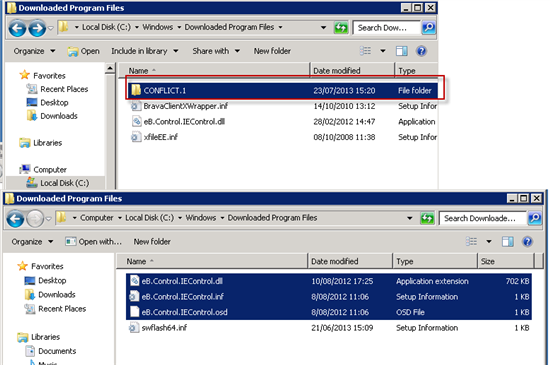Expand Share with dropdown
Viewport: 550px width, 365px height.
tap(237, 51)
